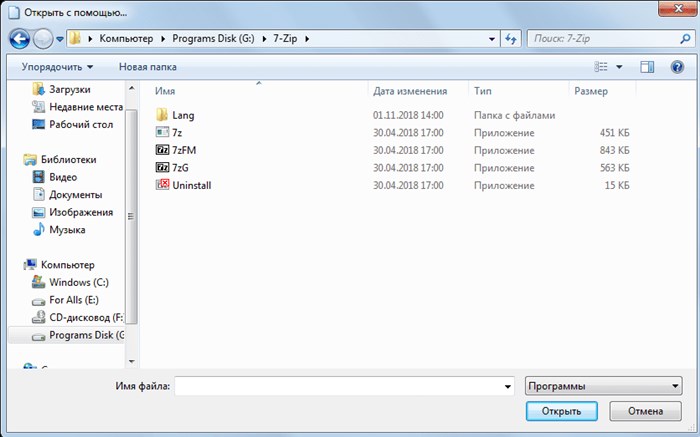
Task: Click the Windows (C:) drive icon
Action: pyautogui.click(x=39, y=282)
